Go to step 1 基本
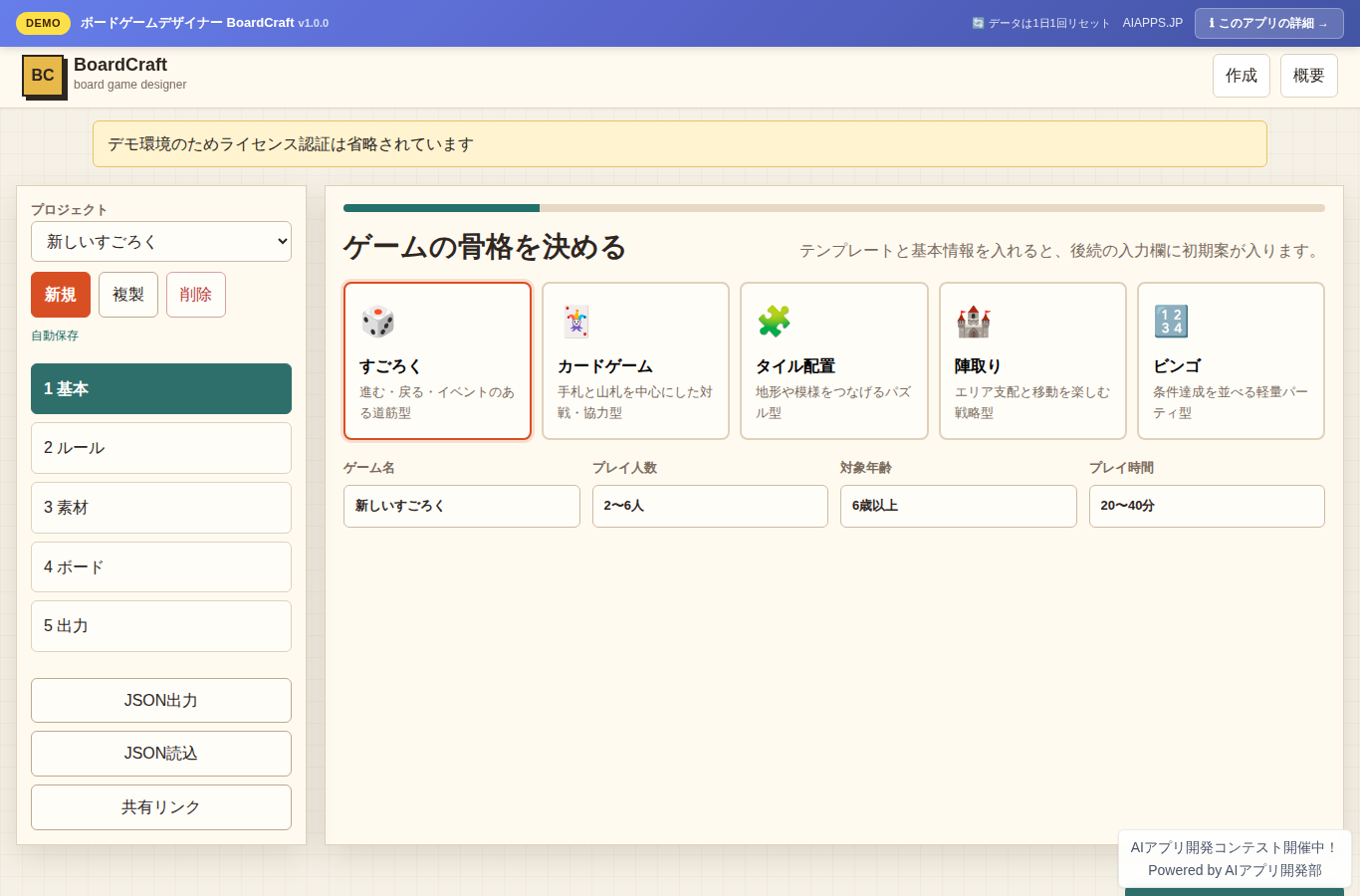 pos(161,389)
